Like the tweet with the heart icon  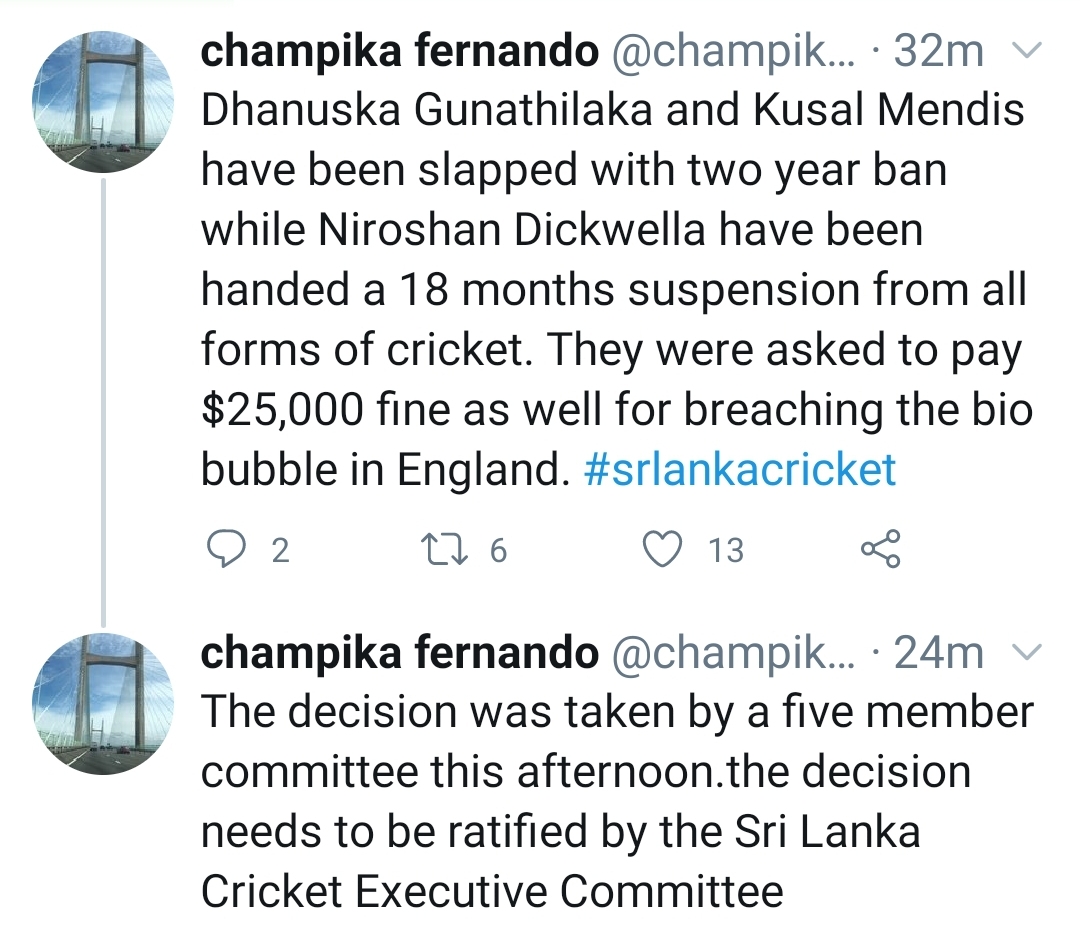(663, 549)
